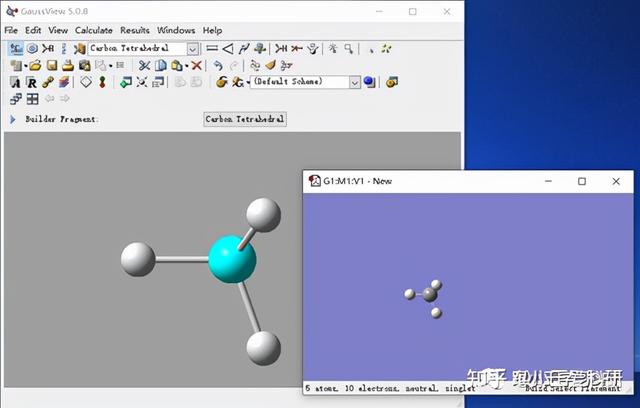Screen dimensions: 640x408
Task: Expand the arrow beside the New icon
Action: (x=25, y=66)
